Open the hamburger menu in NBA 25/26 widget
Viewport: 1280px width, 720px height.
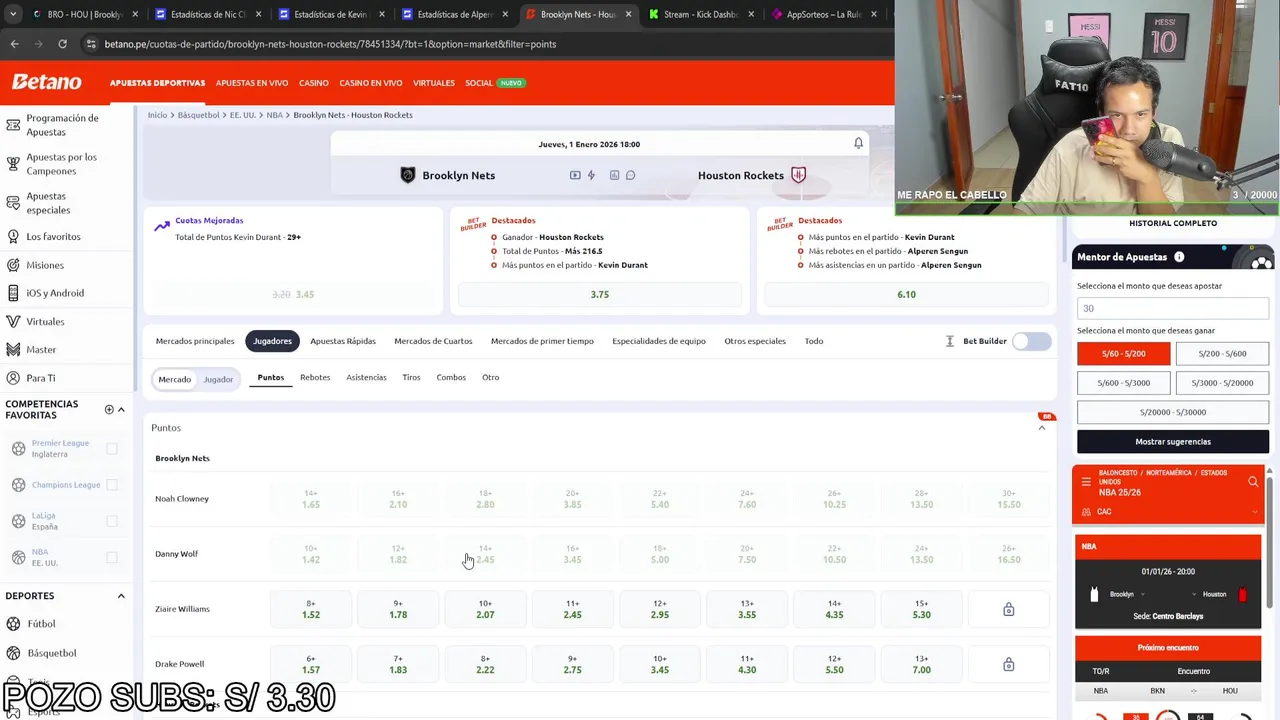(1086, 482)
